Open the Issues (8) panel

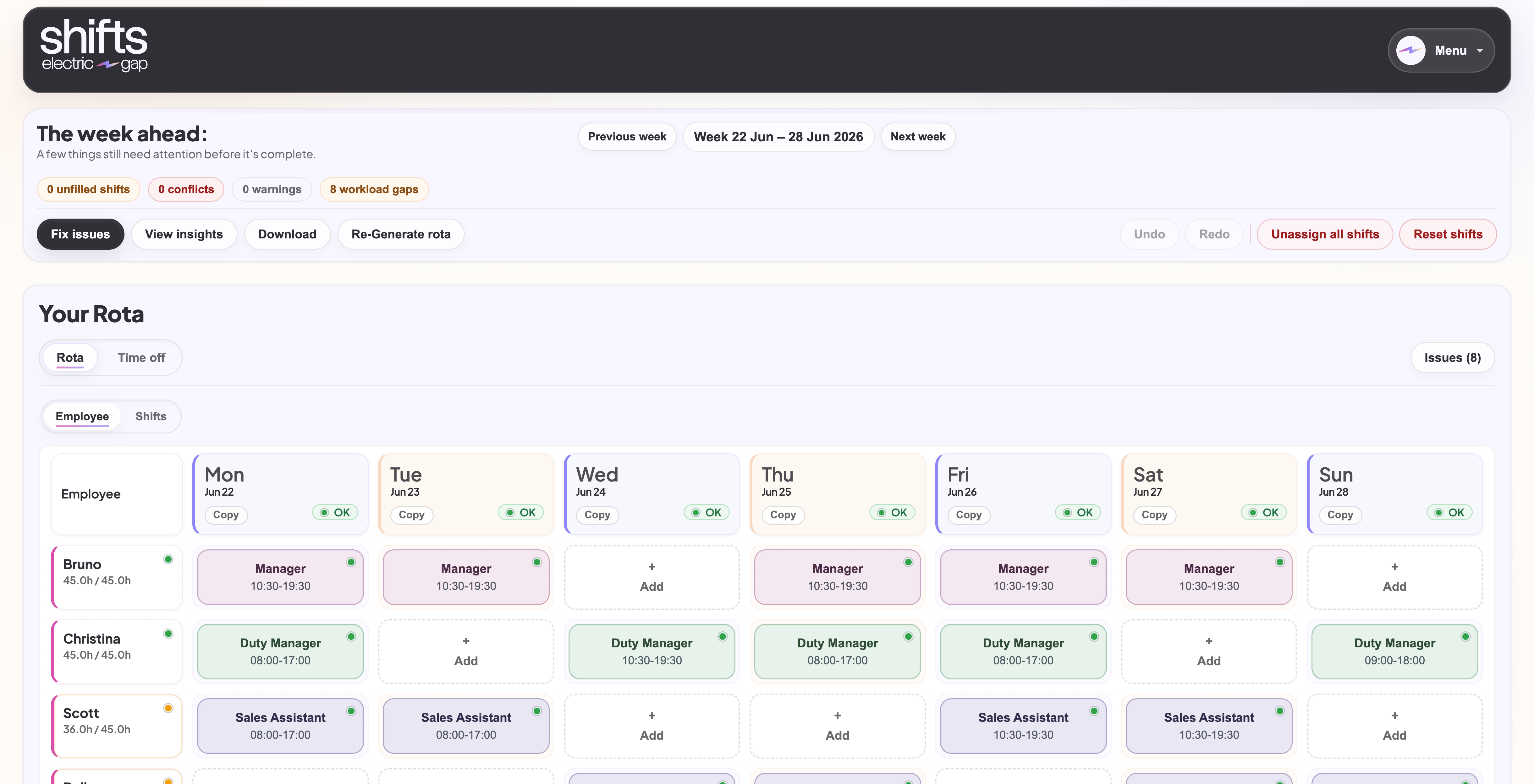click(x=1452, y=358)
